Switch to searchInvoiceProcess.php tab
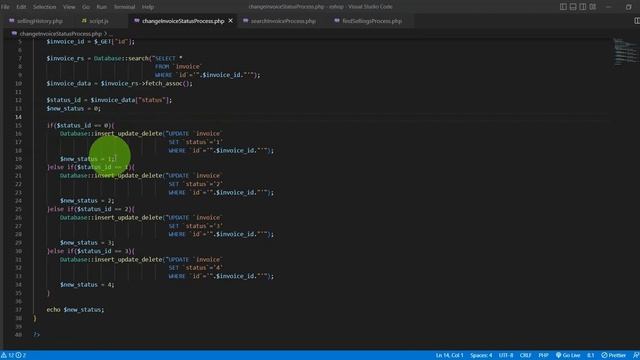This screenshot has height=360, width=640. tap(283, 21)
